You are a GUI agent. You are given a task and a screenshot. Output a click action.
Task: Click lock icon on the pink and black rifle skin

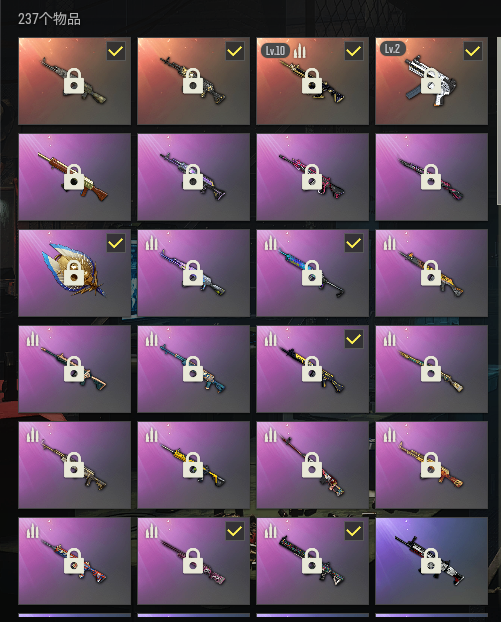312,177
